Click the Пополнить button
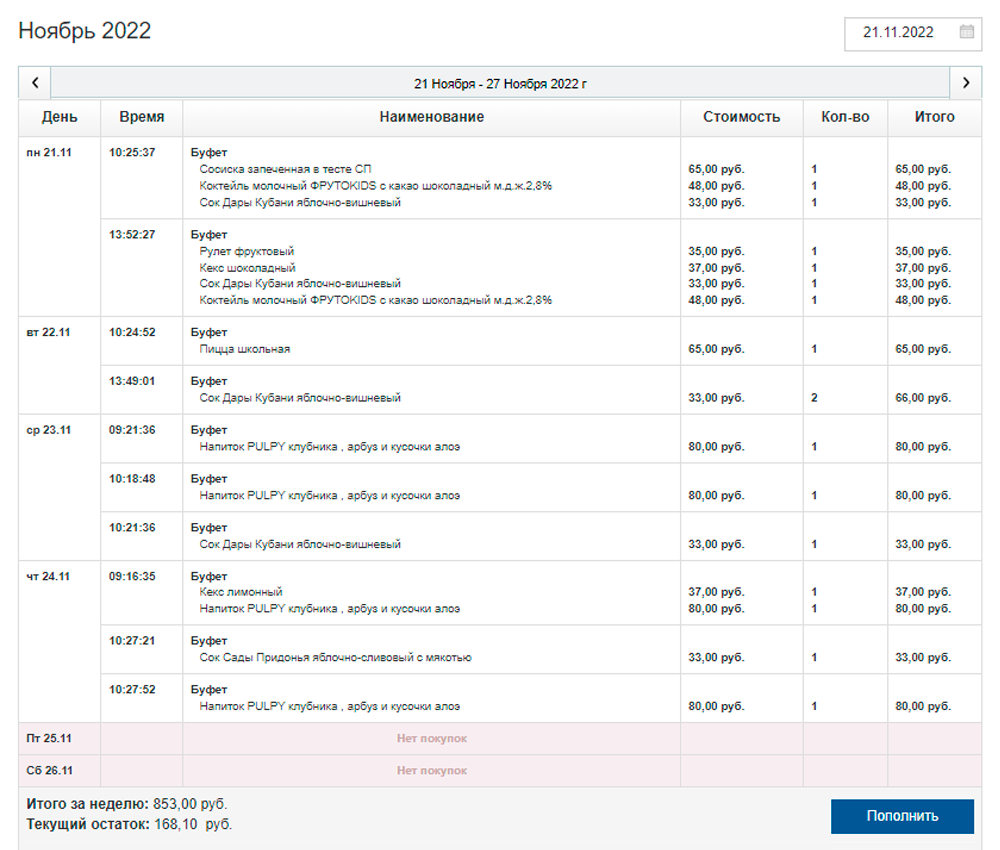This screenshot has width=1000, height=850. click(902, 816)
